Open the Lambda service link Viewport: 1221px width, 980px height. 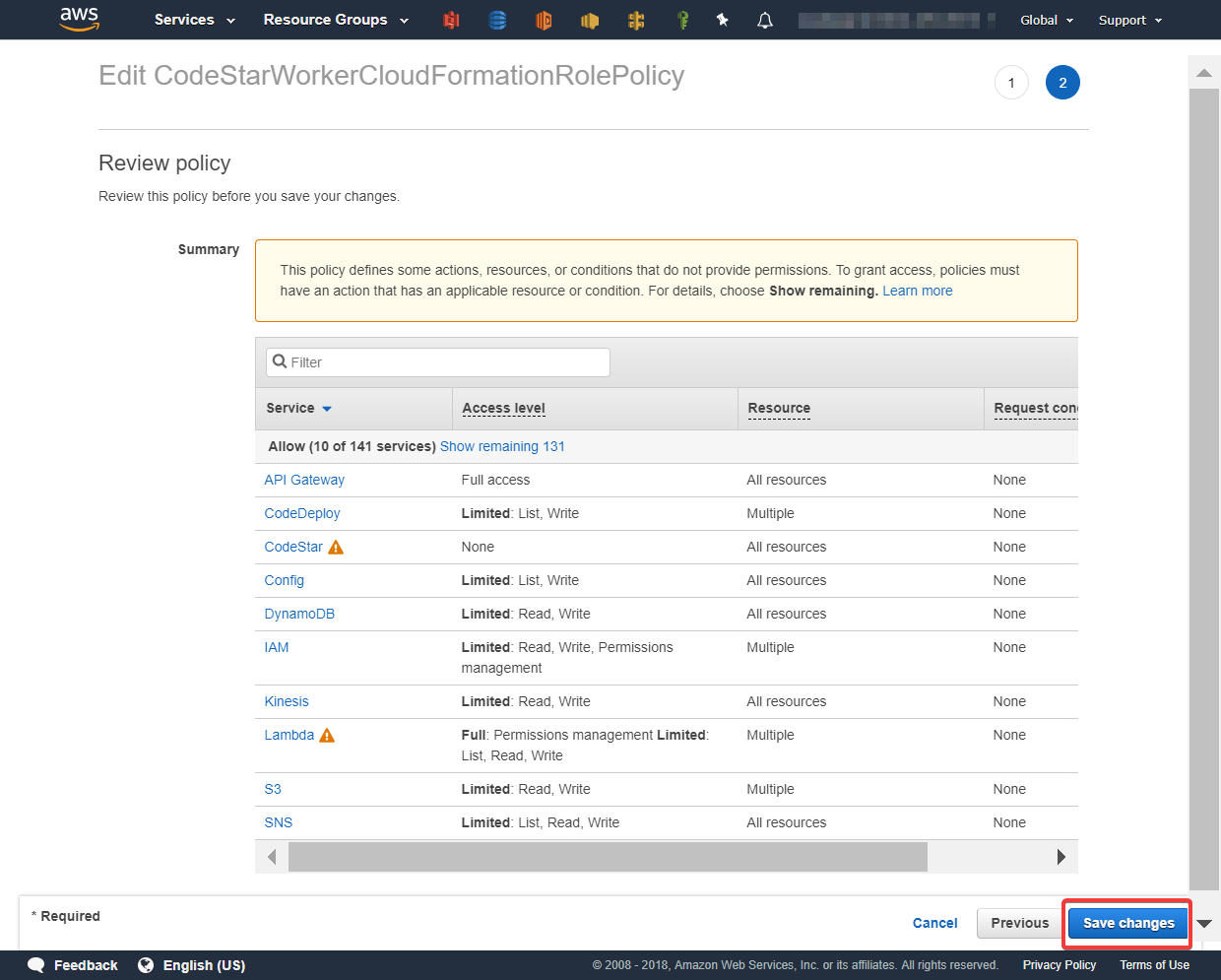289,735
